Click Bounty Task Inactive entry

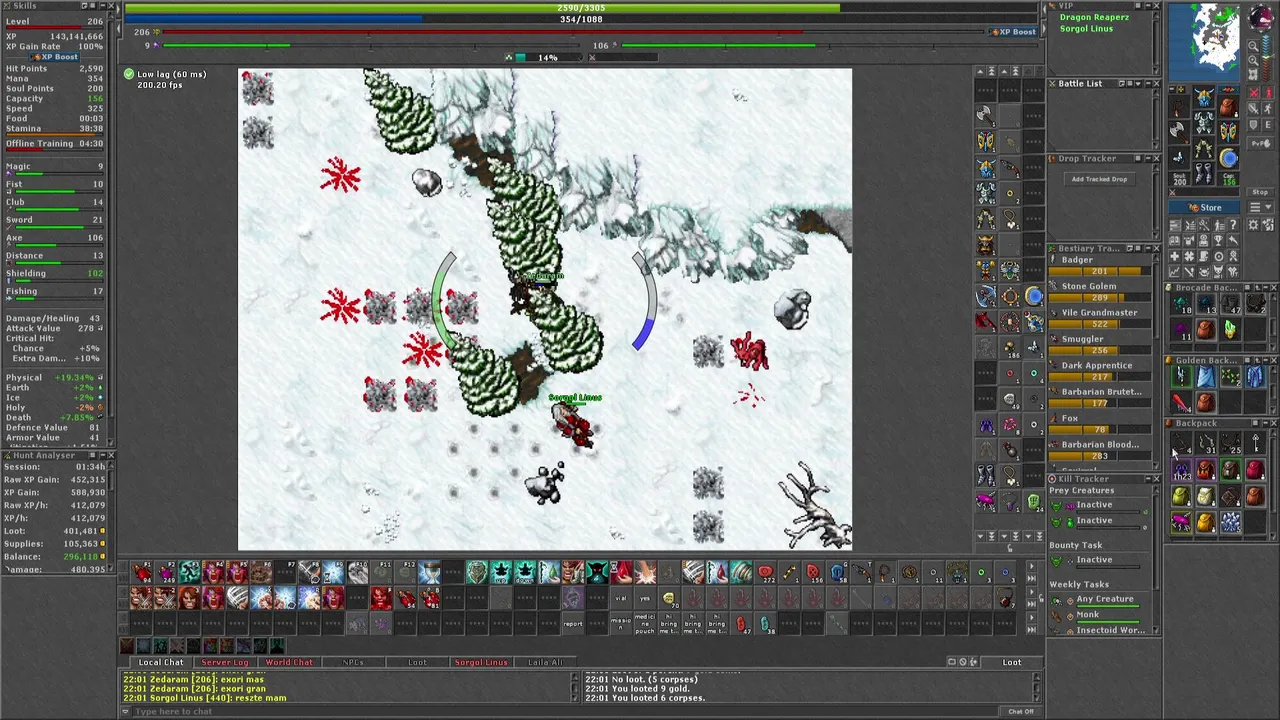(1096, 562)
